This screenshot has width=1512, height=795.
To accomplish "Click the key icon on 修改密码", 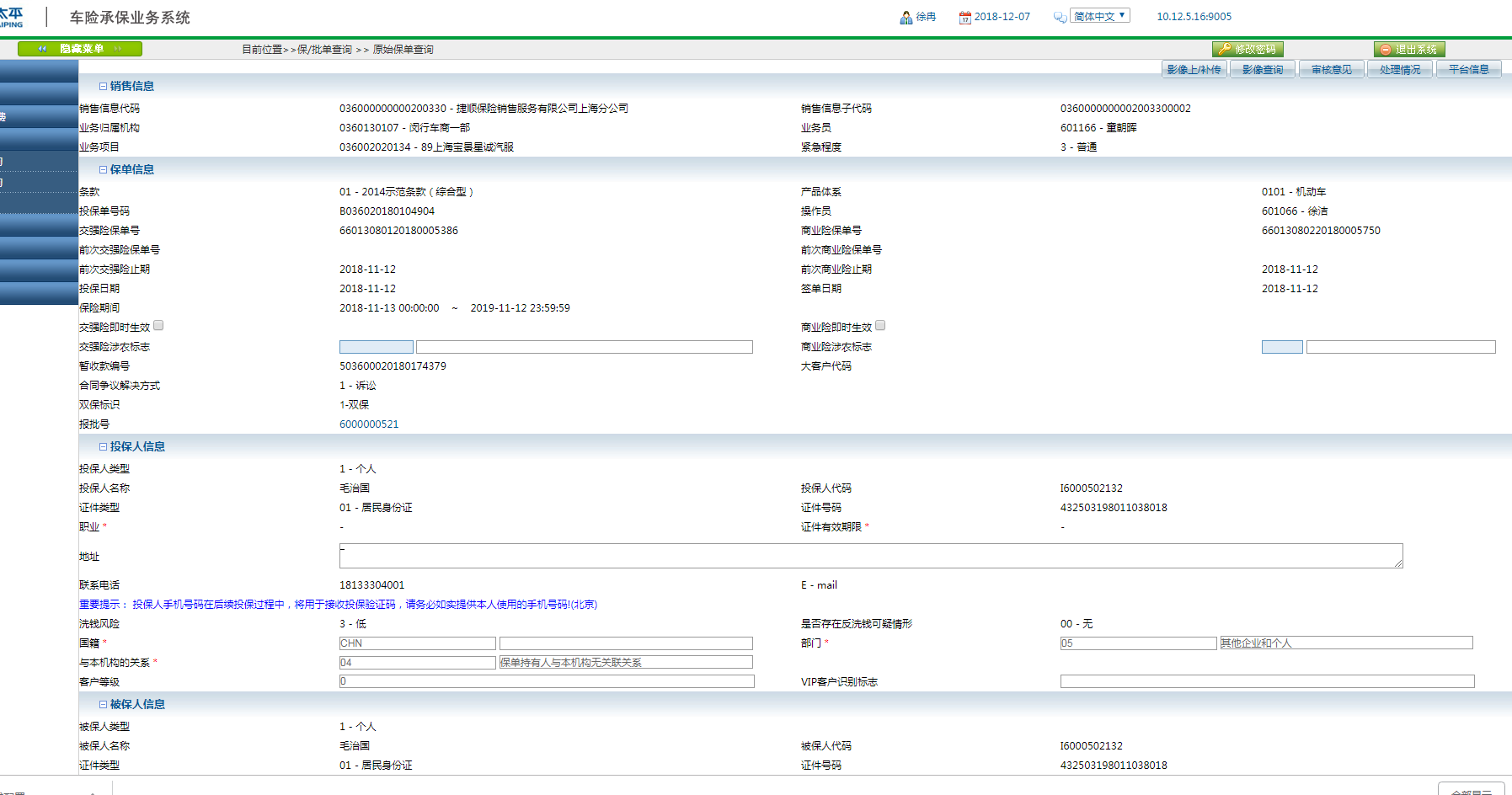I will [x=1225, y=50].
